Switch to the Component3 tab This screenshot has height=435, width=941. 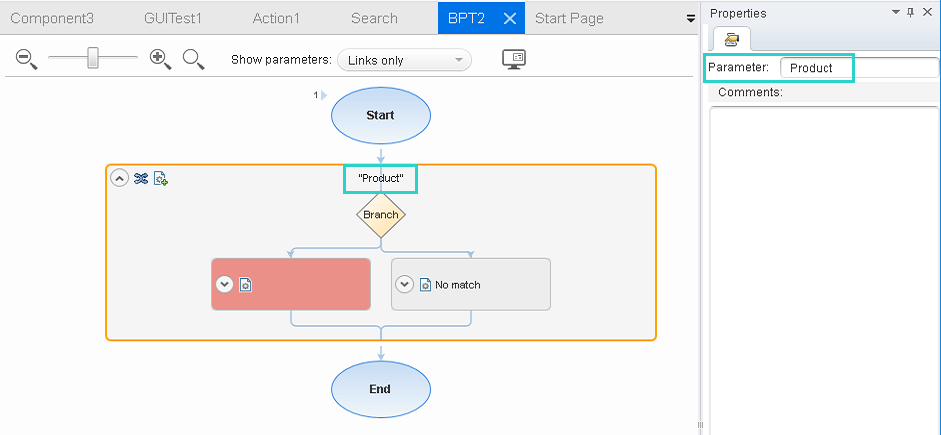pyautogui.click(x=52, y=18)
